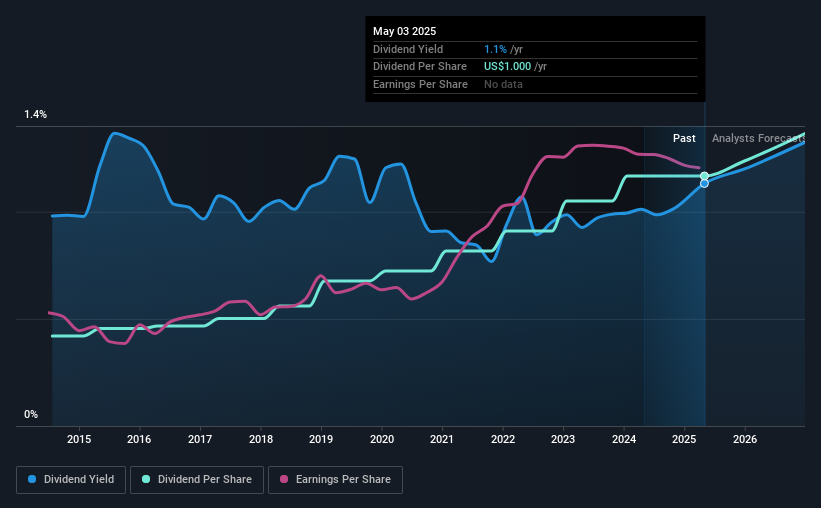This screenshot has width=821, height=508.
Task: Click the 1.1% dividend yield value
Action: [495, 49]
